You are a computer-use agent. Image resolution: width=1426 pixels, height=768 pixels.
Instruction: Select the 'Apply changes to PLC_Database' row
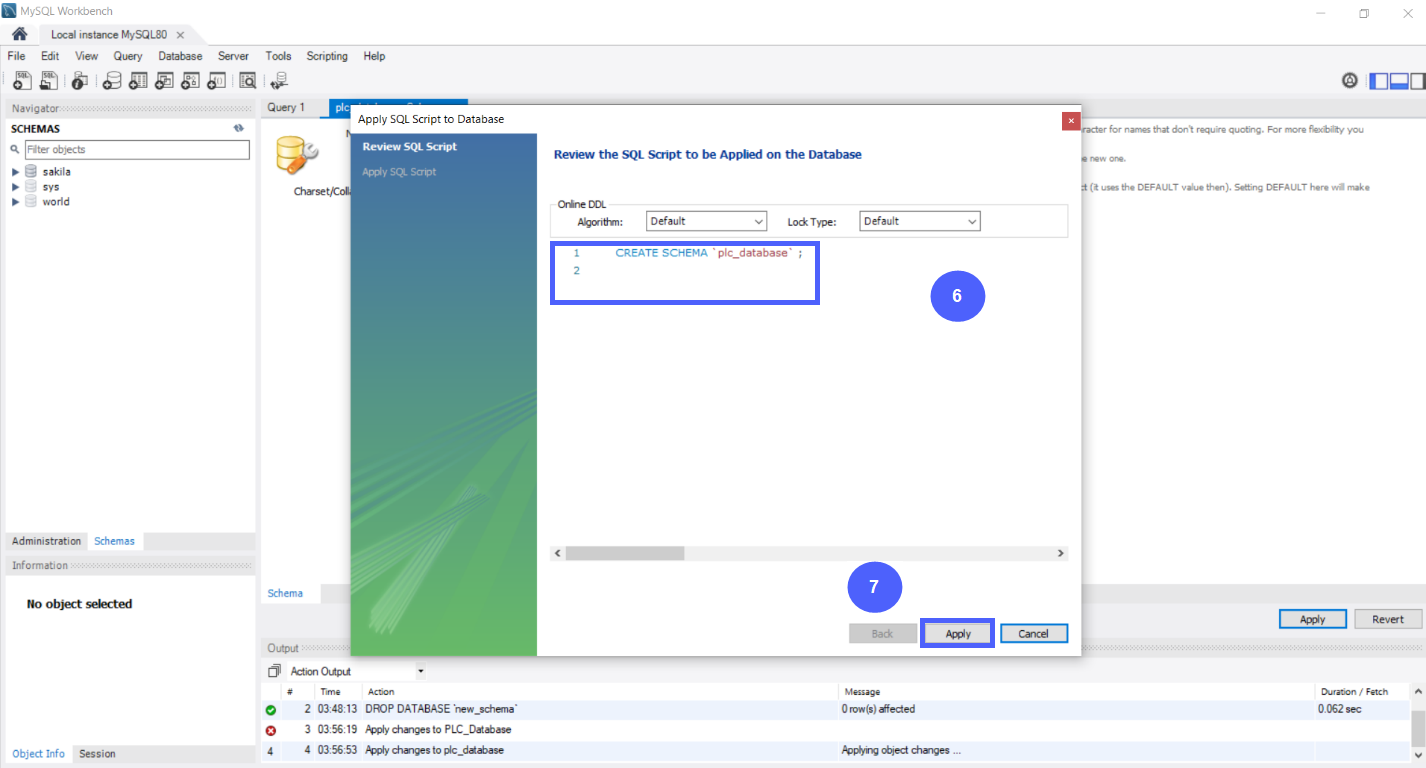click(x=836, y=730)
